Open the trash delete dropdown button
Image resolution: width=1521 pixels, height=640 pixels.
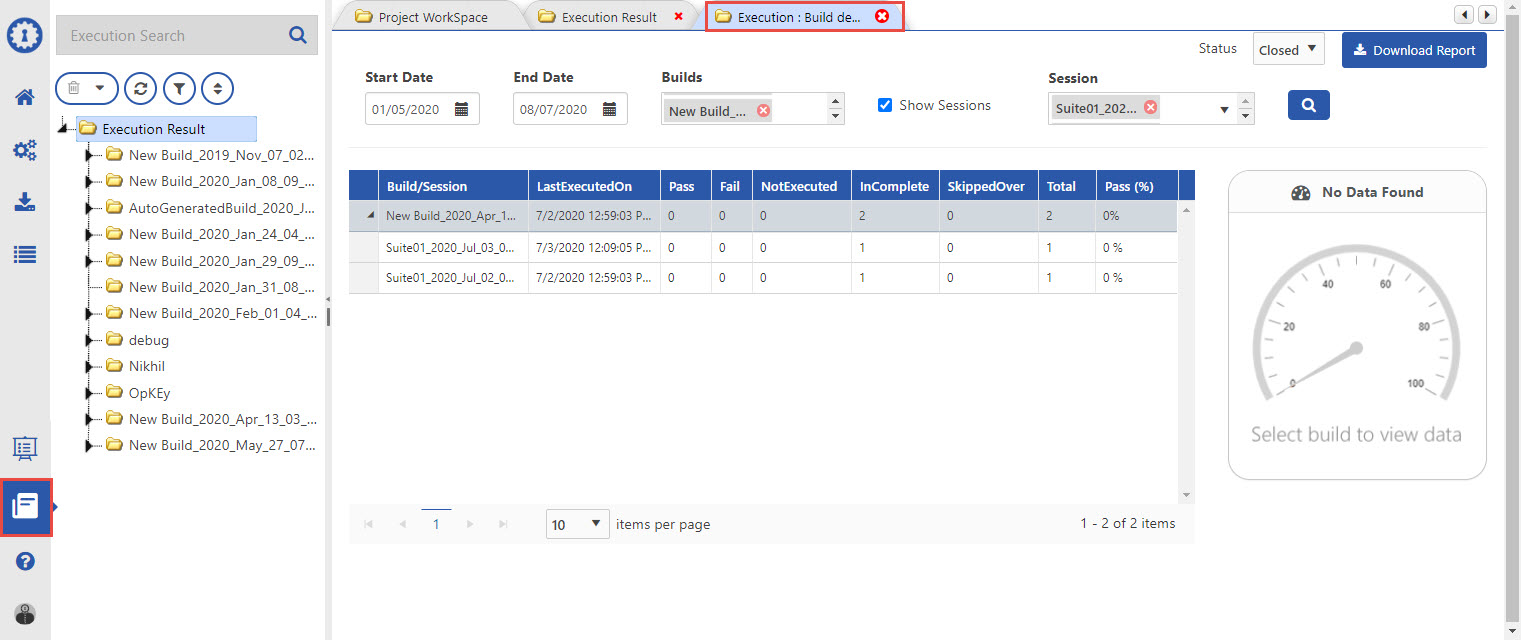86,88
